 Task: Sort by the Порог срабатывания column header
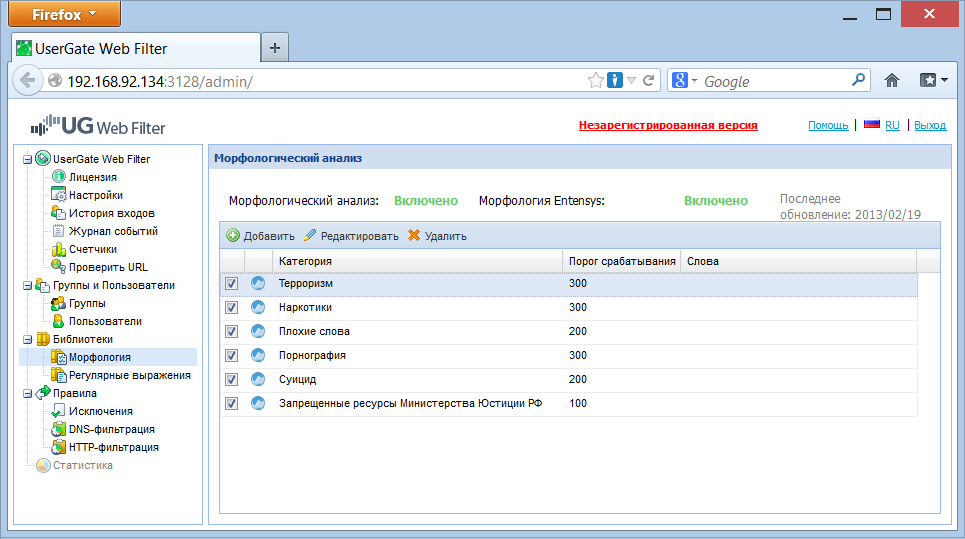tap(621, 261)
